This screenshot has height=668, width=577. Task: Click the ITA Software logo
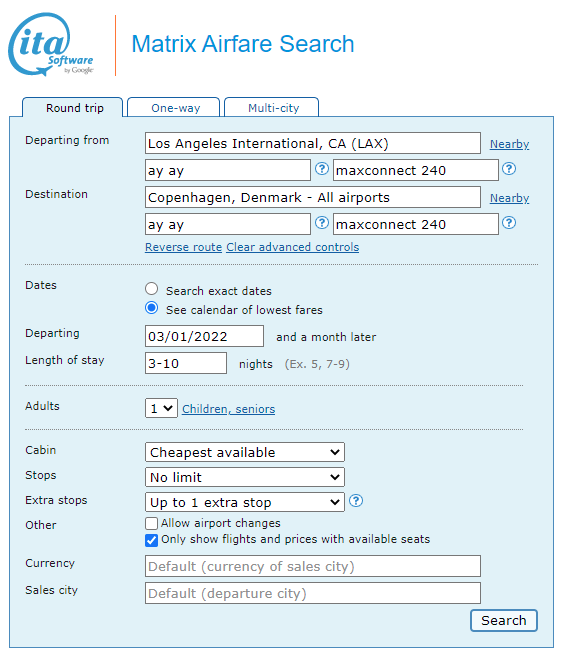point(51,44)
